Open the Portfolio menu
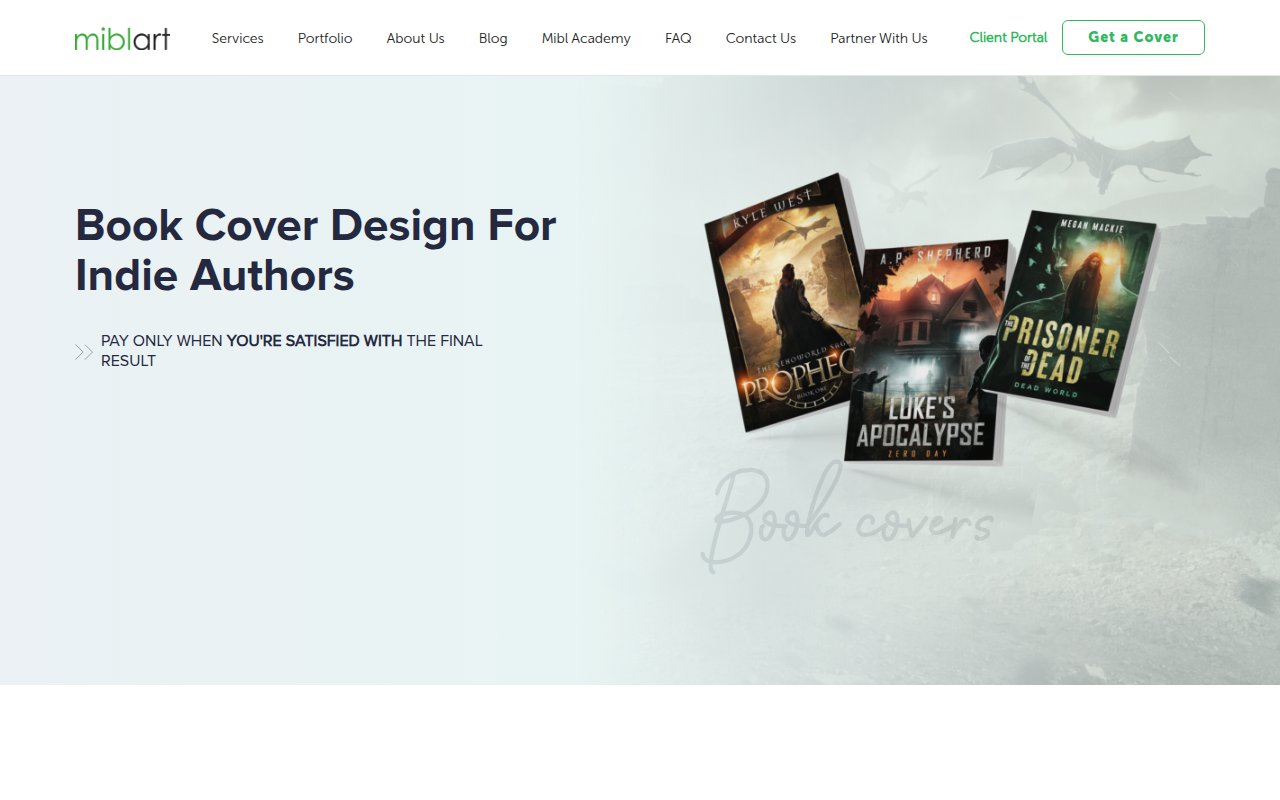 tap(325, 38)
